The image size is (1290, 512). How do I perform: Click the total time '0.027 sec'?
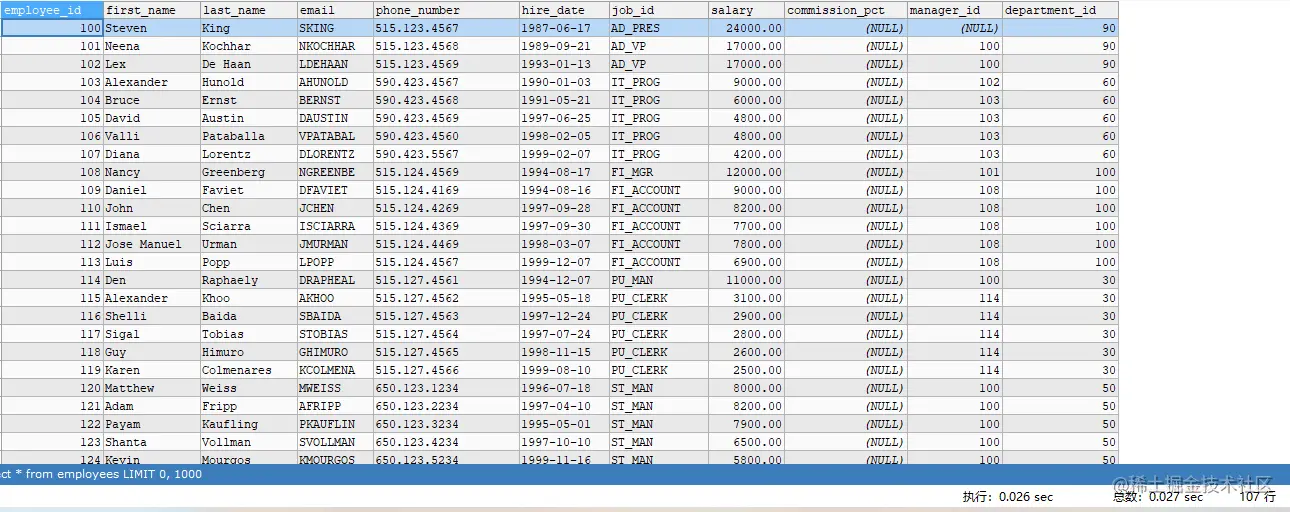(1177, 497)
